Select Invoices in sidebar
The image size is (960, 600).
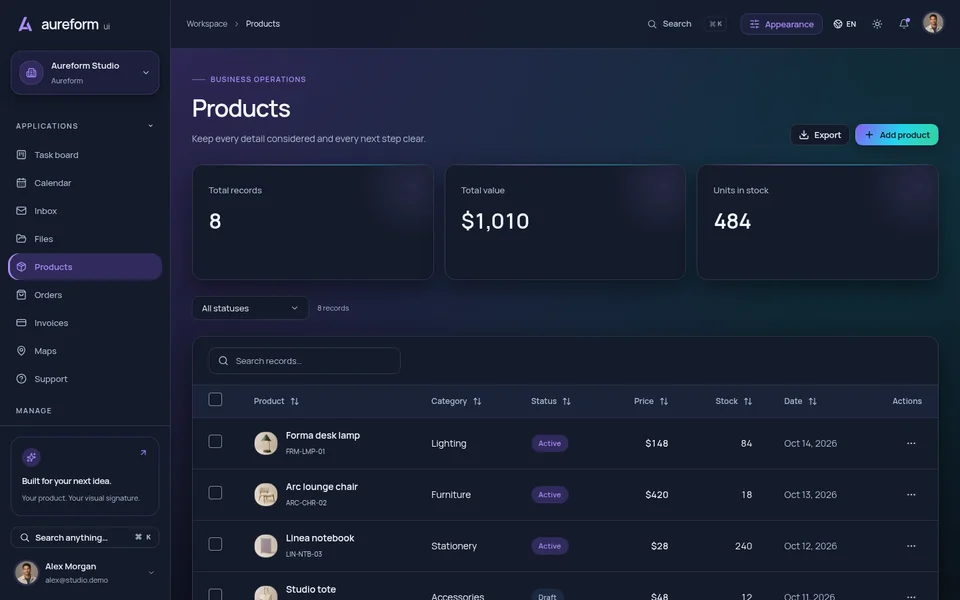pyautogui.click(x=85, y=323)
